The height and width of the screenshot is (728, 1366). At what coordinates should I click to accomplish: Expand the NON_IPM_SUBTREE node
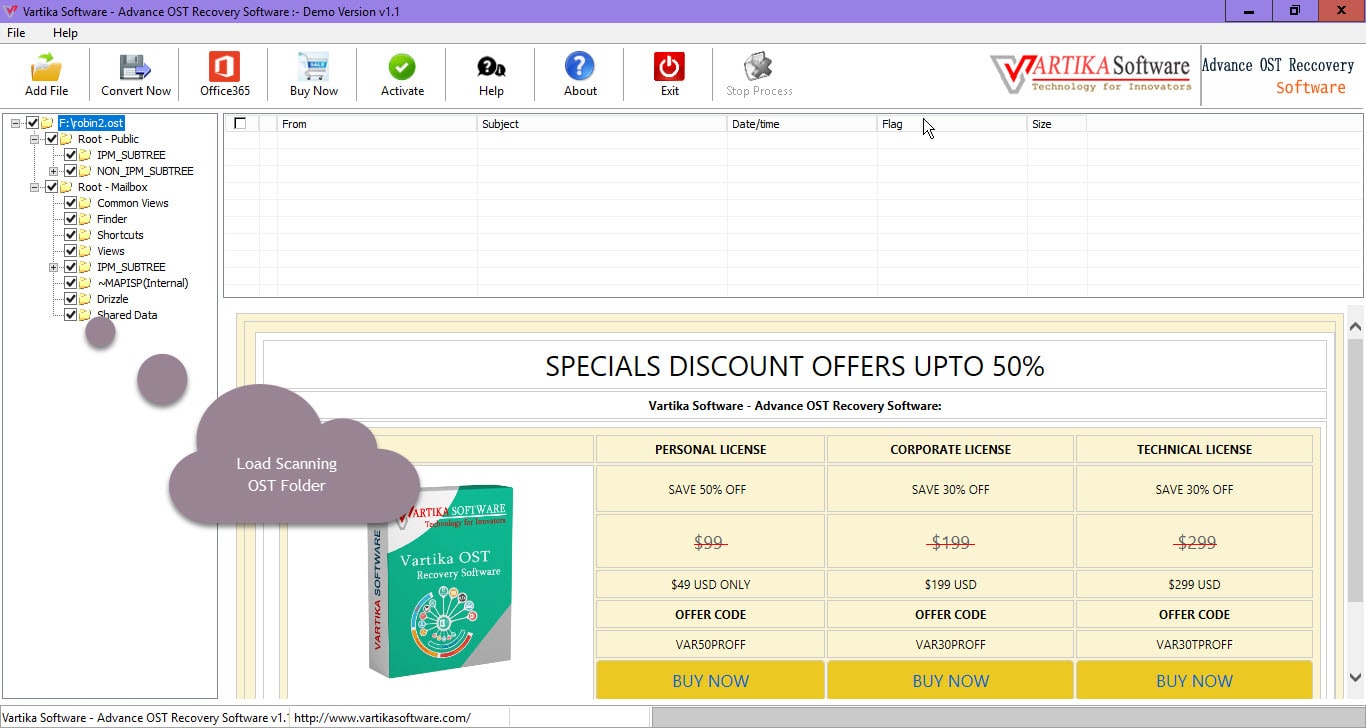click(x=54, y=171)
